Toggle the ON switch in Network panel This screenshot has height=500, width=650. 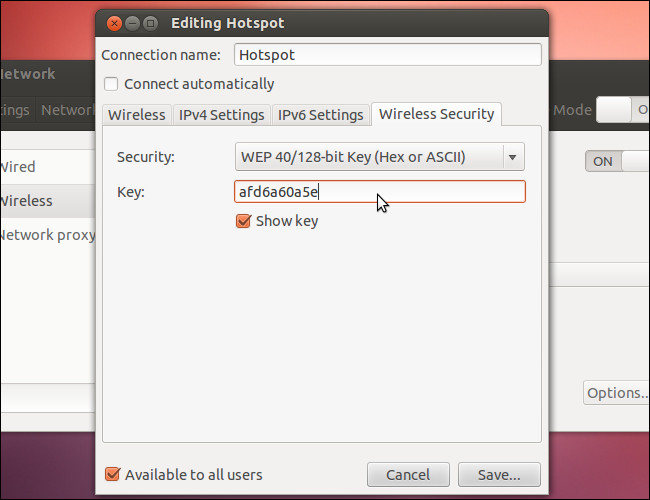616,161
